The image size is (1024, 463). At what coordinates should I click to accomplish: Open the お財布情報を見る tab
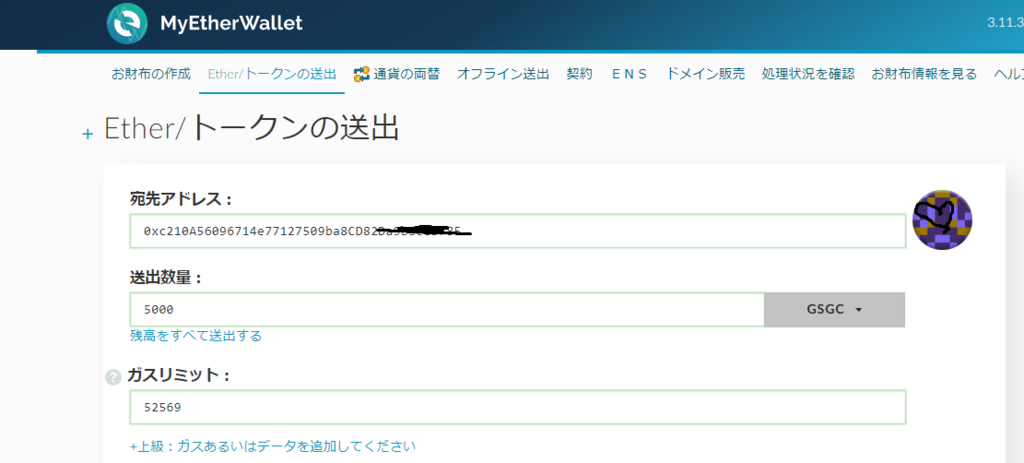[924, 74]
